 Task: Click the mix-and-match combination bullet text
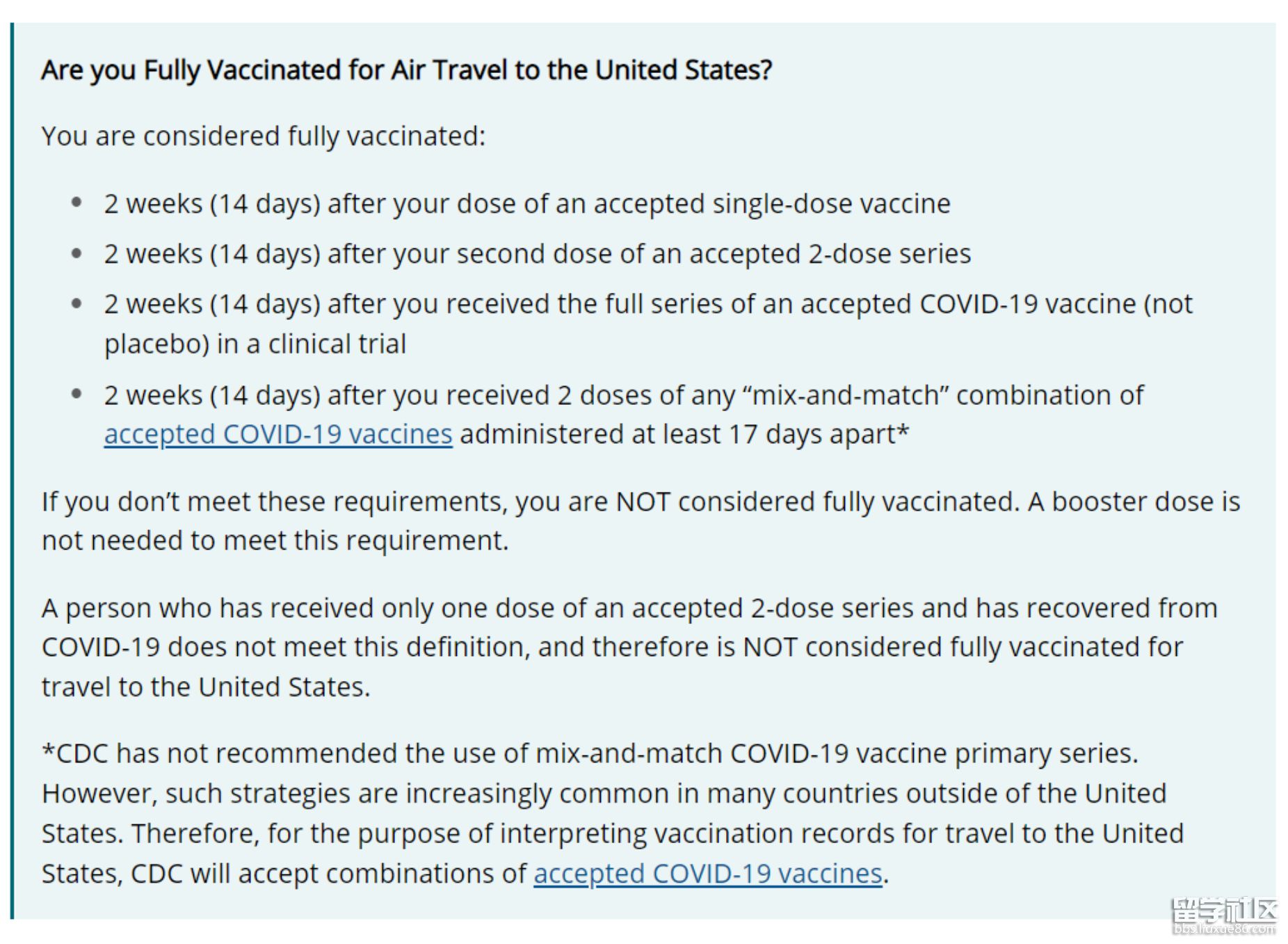(x=623, y=395)
